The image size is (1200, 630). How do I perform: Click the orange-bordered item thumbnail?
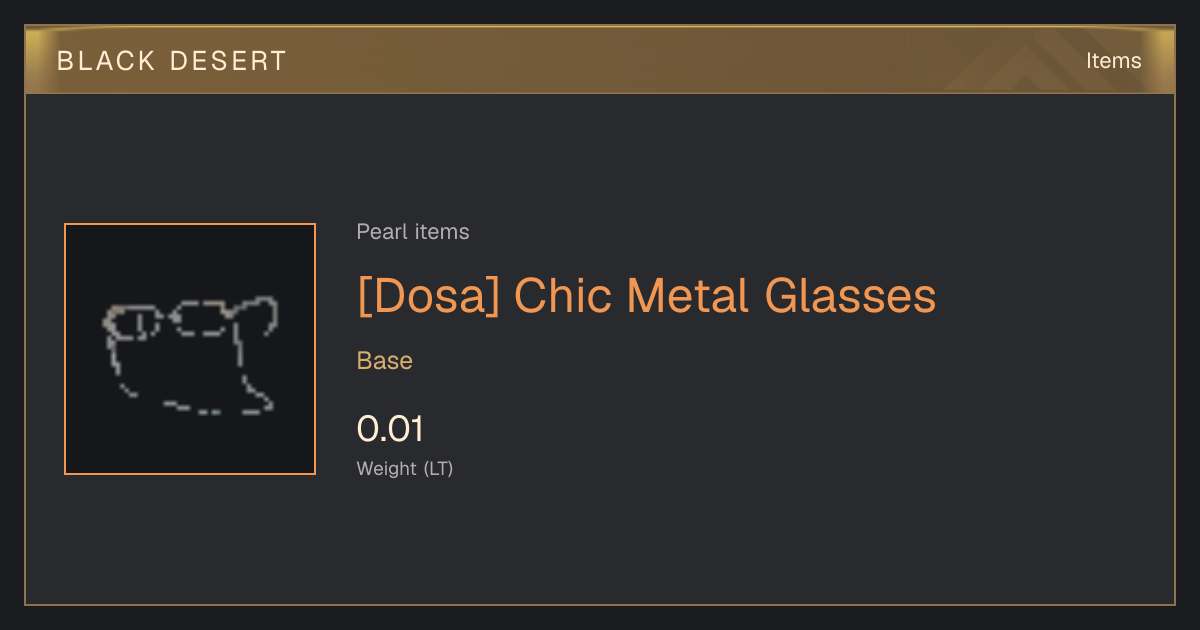click(x=190, y=349)
